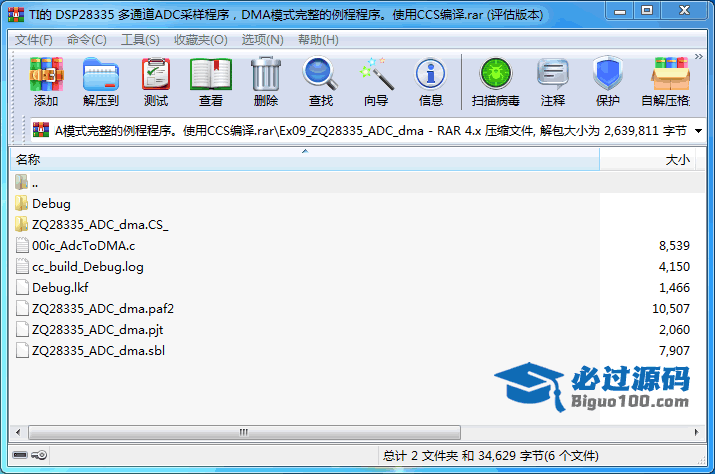Select the Debug folder
This screenshot has width=715, height=474.
[x=358, y=204]
